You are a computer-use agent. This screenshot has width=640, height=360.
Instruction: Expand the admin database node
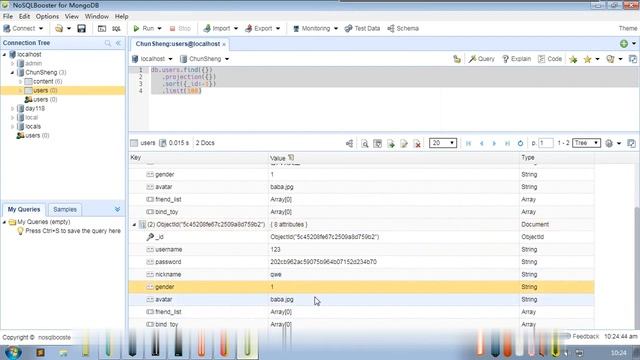click(12, 63)
